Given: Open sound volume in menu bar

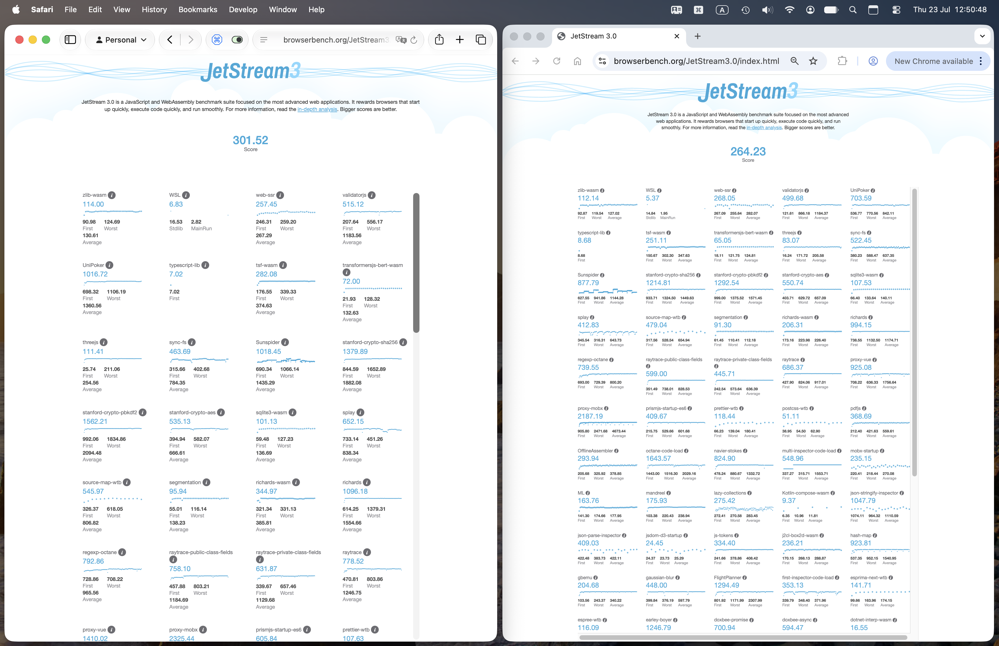Looking at the screenshot, I should coord(767,10).
